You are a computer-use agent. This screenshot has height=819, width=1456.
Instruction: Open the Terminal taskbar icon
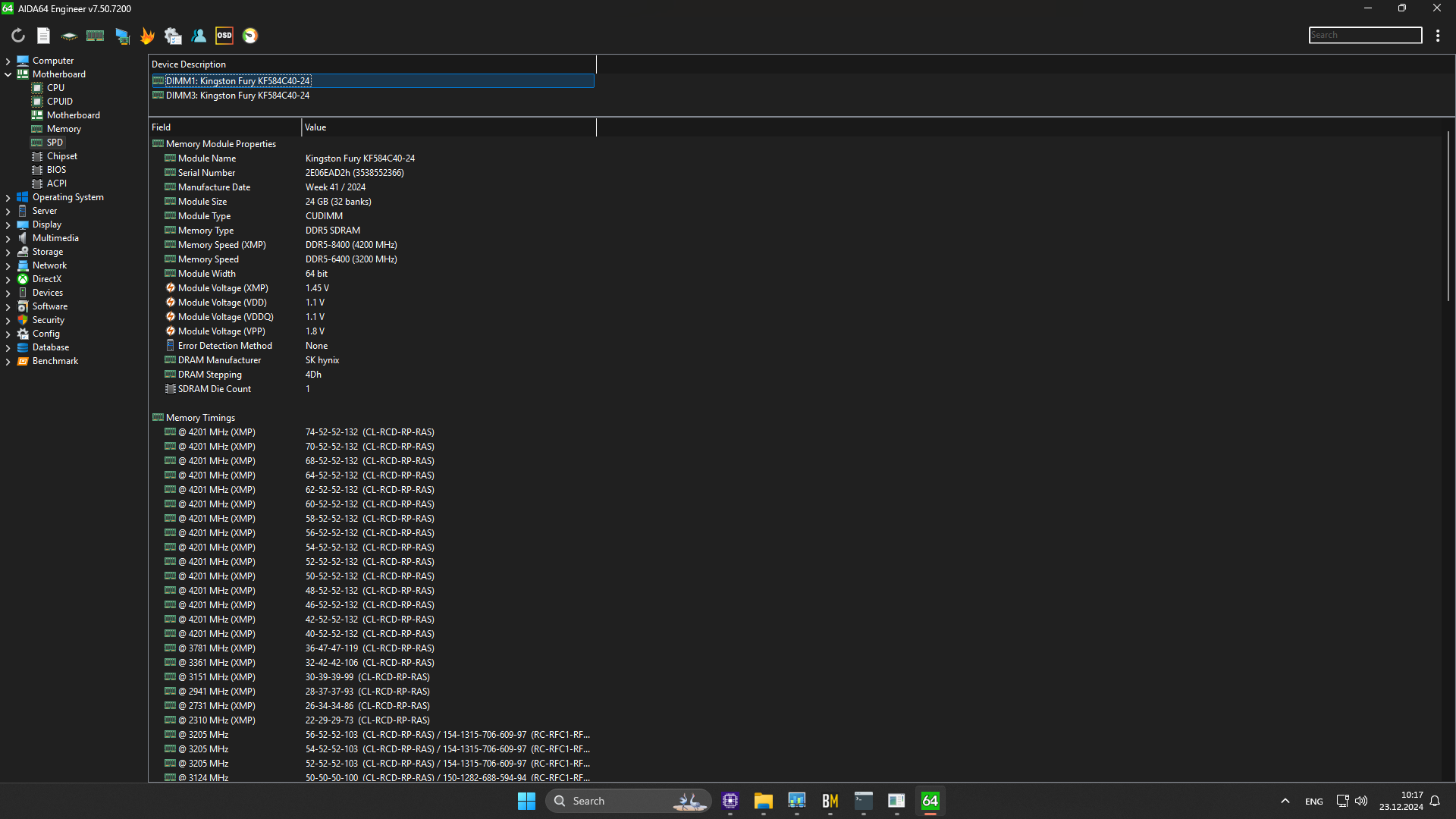[x=863, y=801]
